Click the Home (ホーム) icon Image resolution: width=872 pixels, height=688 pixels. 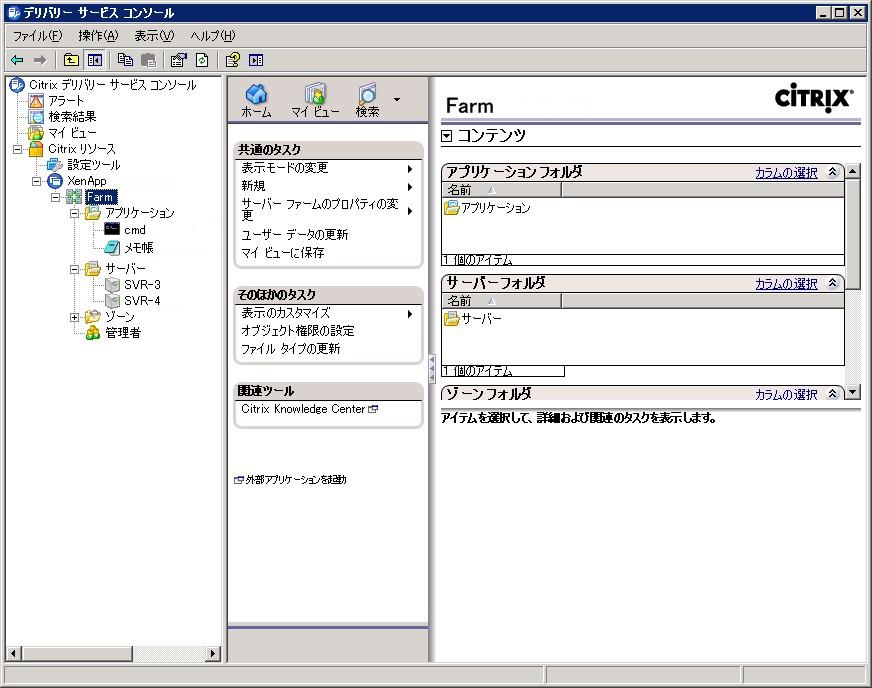[x=256, y=96]
